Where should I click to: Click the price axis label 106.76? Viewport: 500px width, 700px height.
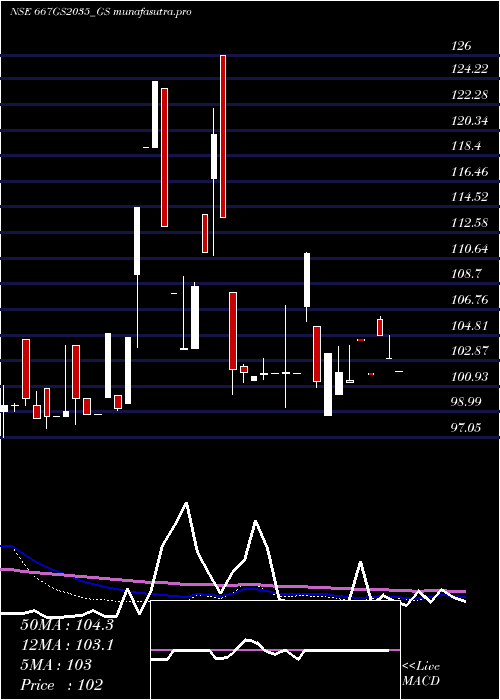[x=470, y=300]
